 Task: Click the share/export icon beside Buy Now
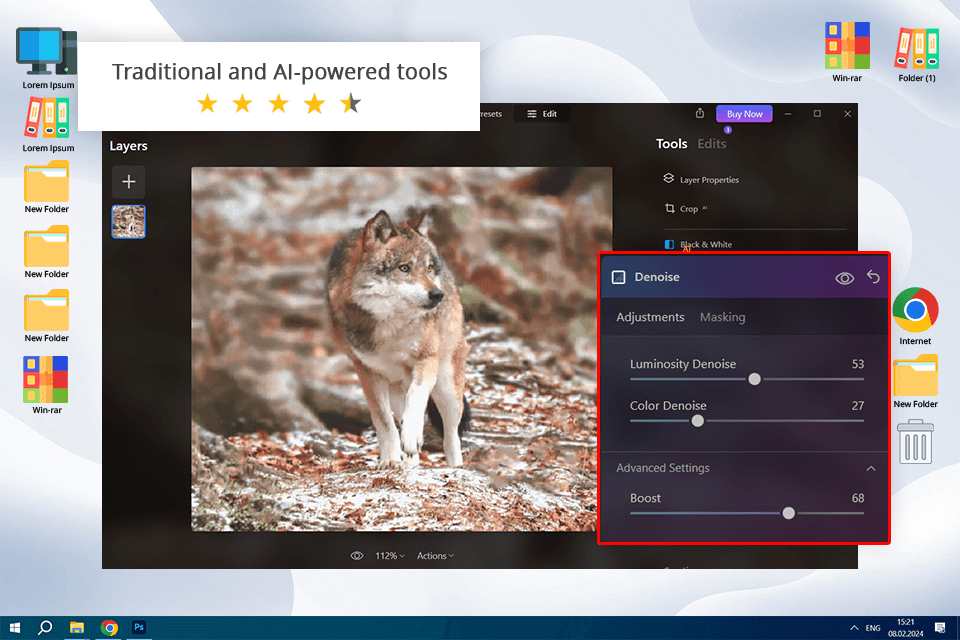pos(700,114)
